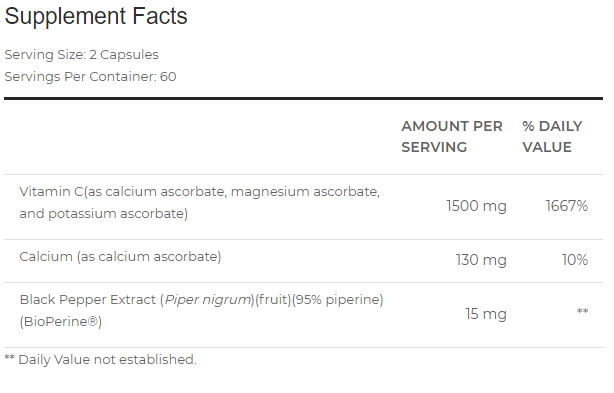614x393 pixels.
Task: Select the Vitamin C ingredient description
Action: tap(200, 202)
